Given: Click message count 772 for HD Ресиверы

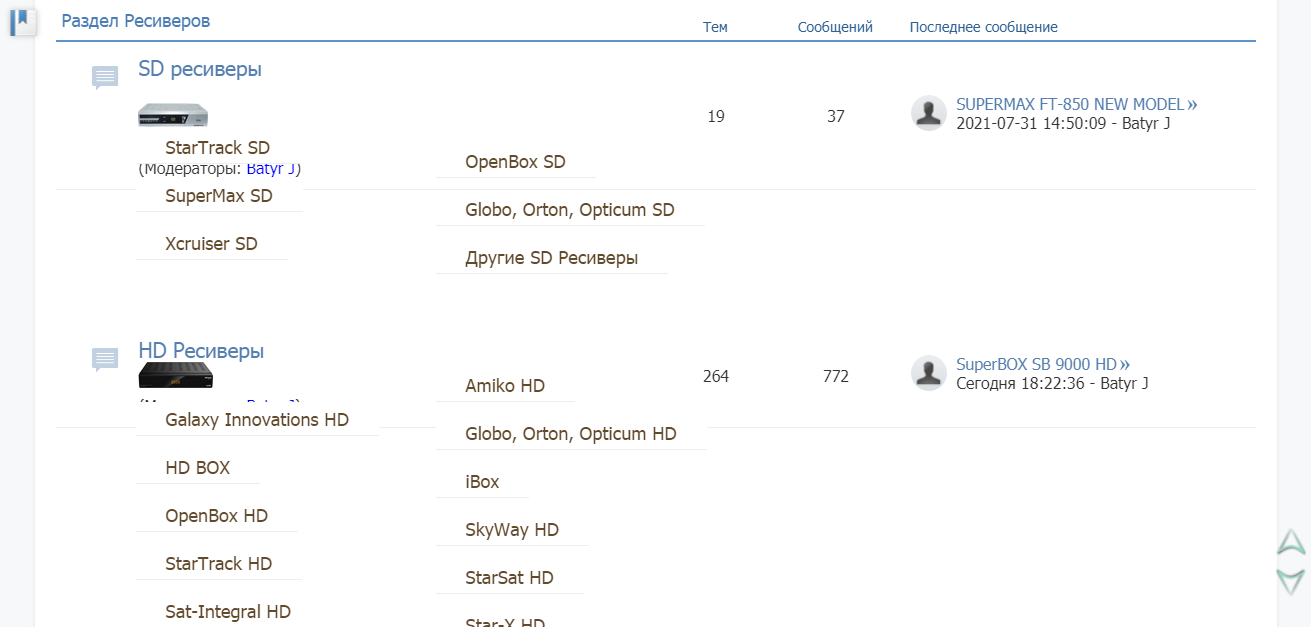Looking at the screenshot, I should 836,376.
